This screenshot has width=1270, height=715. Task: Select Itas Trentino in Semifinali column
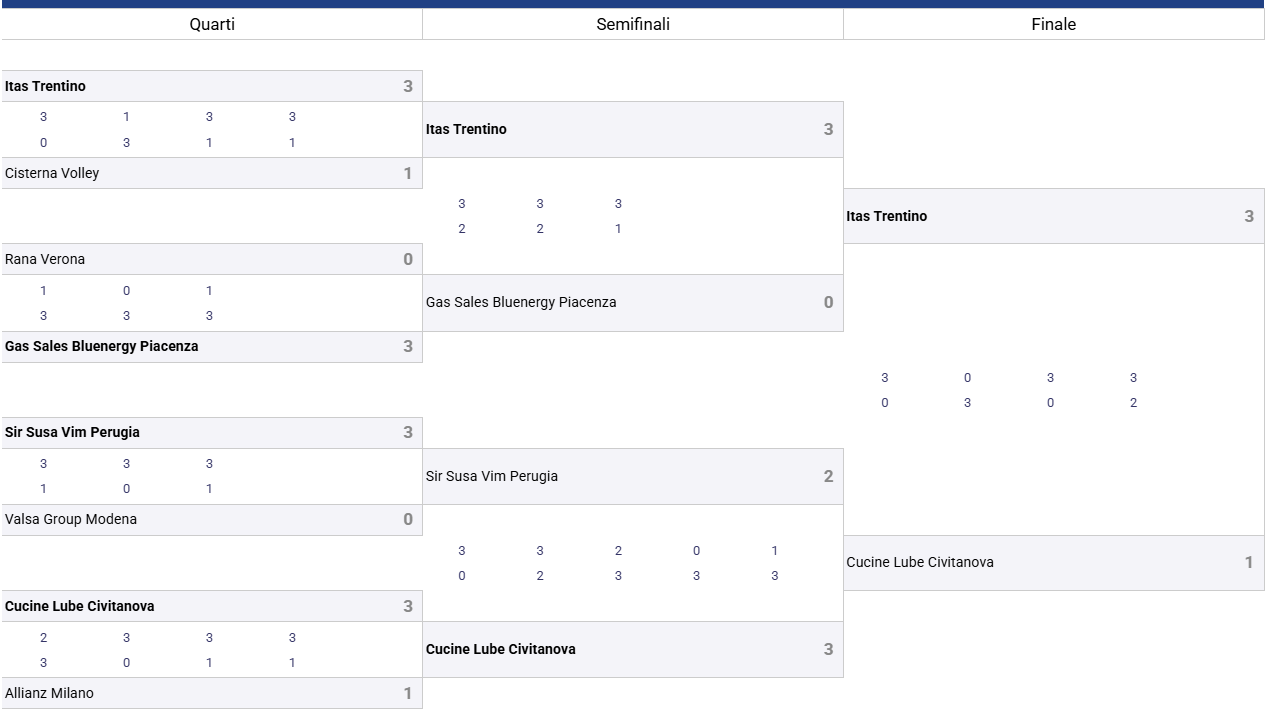coord(632,129)
